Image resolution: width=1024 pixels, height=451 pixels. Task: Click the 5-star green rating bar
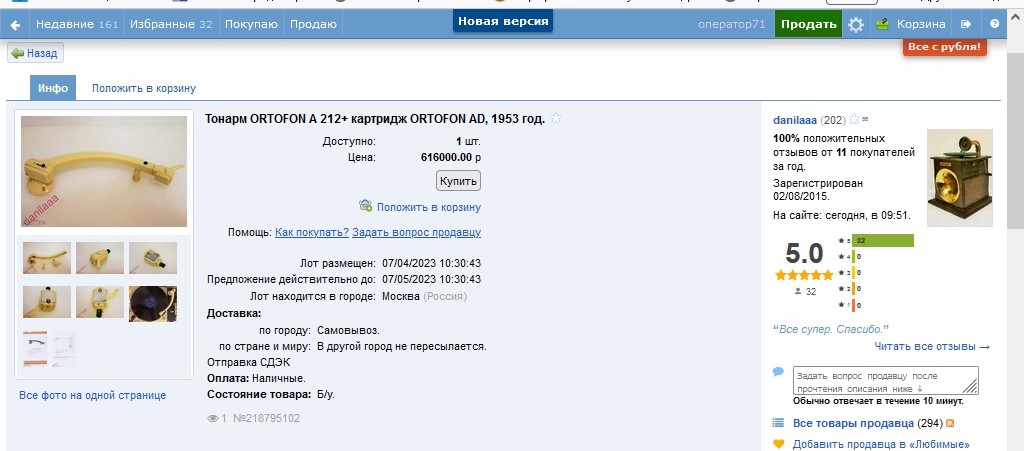883,241
